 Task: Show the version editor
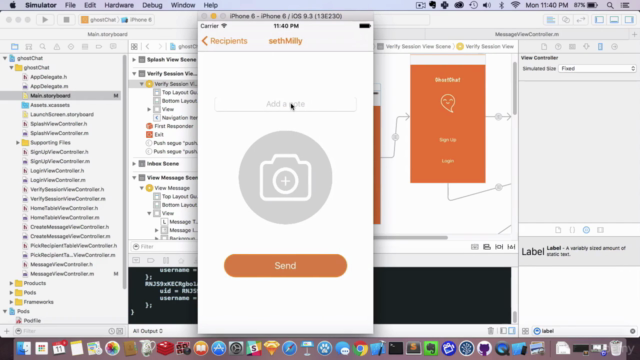click(581, 20)
